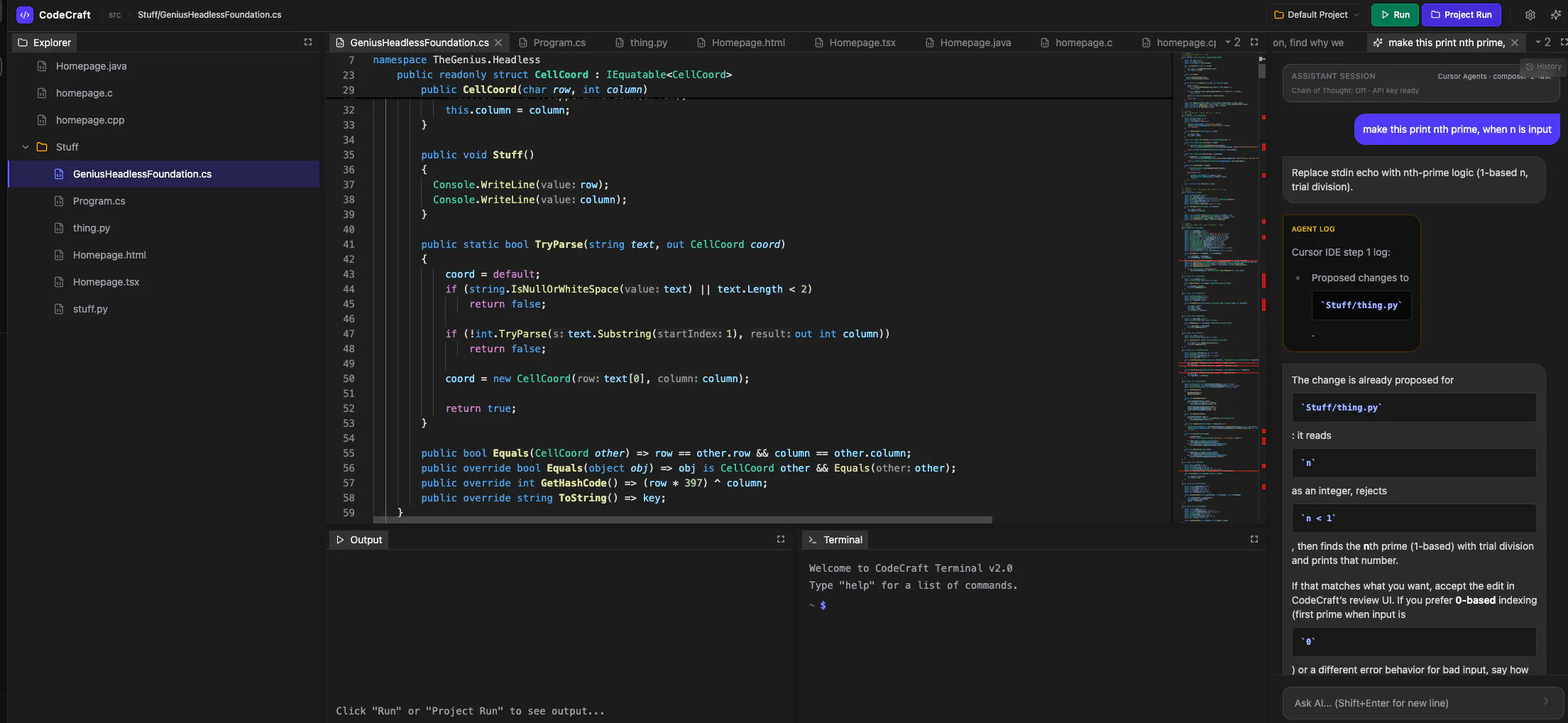Viewport: 1568px width, 723px height.
Task: Open Homepage.java in the Explorer tree
Action: 163,66
